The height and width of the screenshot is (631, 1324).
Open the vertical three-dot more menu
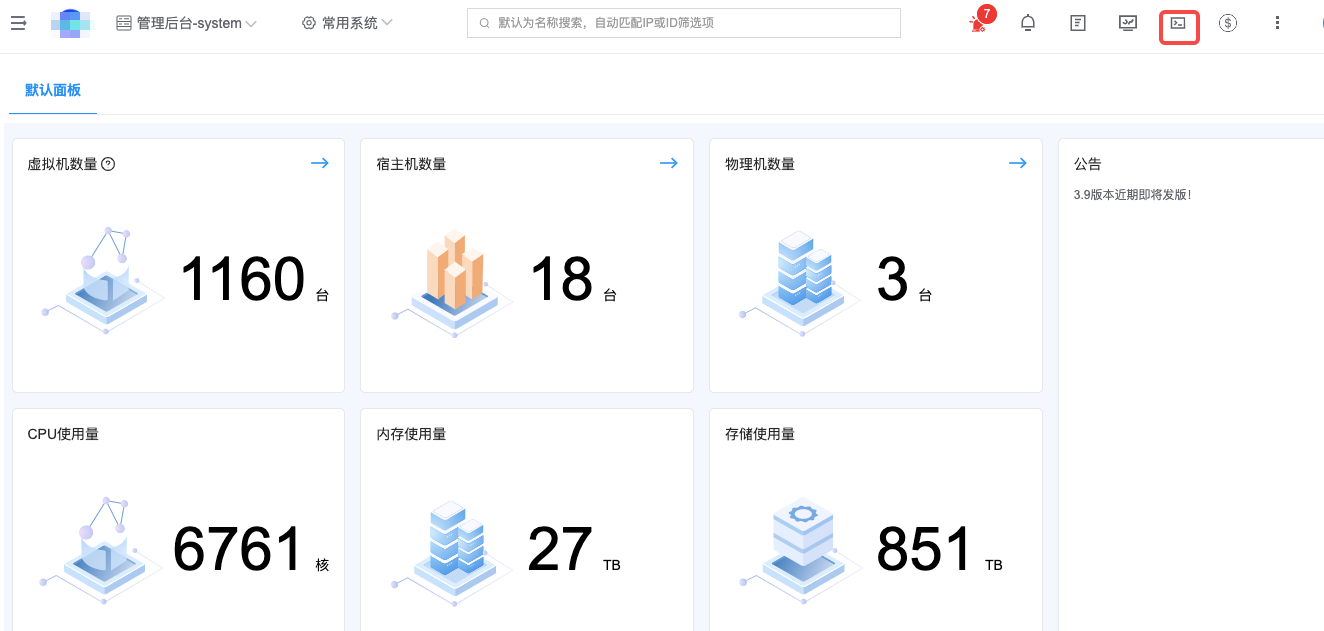click(1277, 23)
